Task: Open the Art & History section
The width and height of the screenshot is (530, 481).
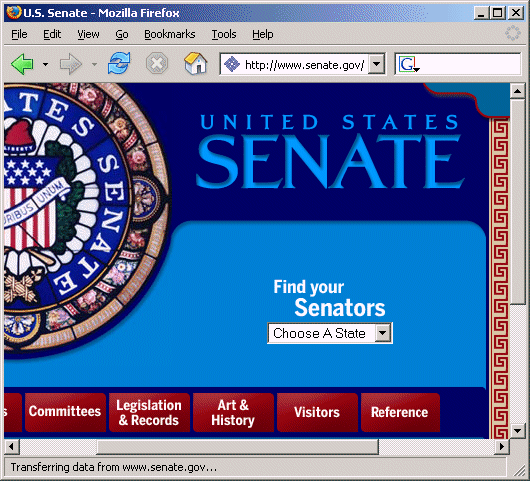Action: coord(233,412)
